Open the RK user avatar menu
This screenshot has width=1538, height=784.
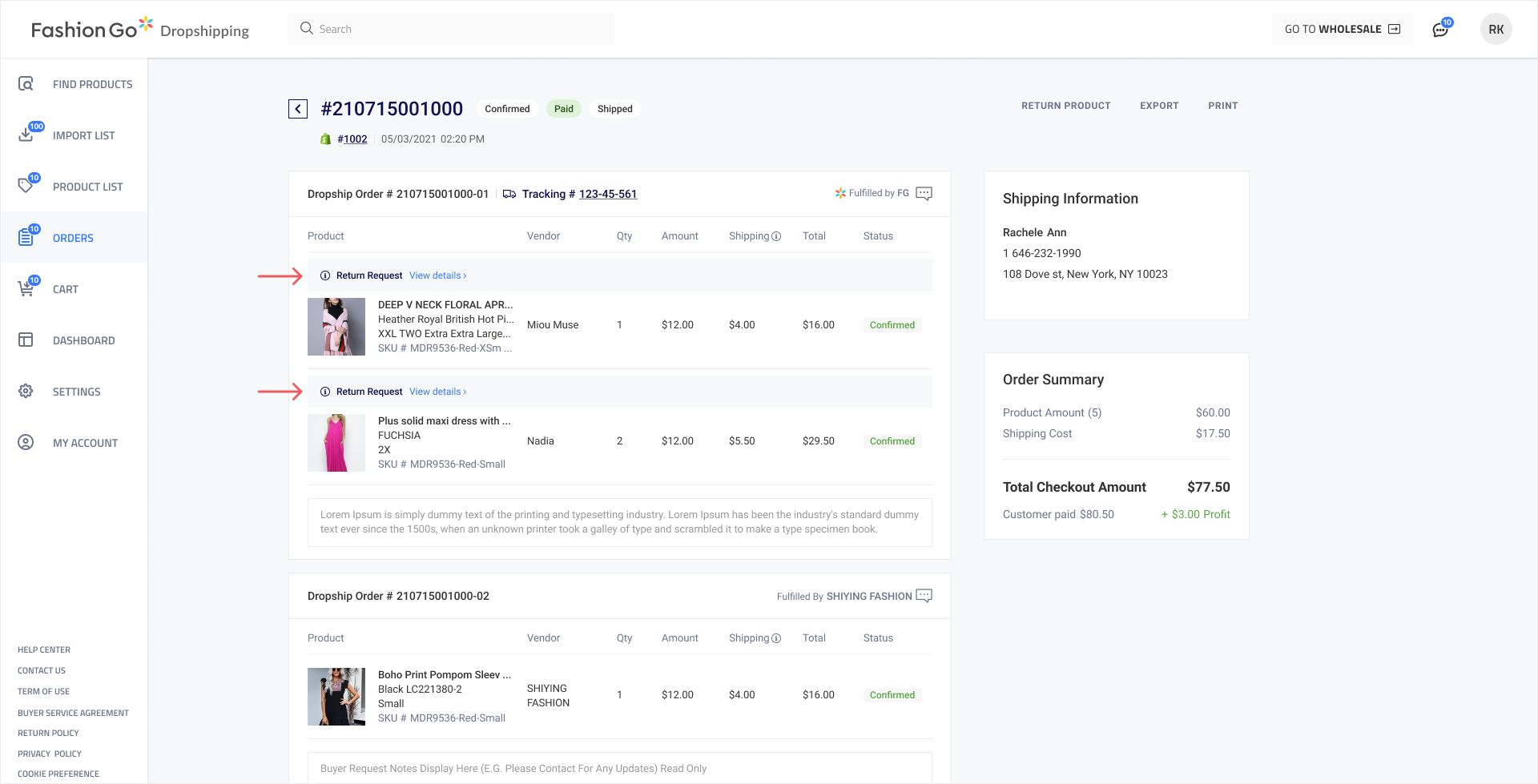pos(1496,30)
